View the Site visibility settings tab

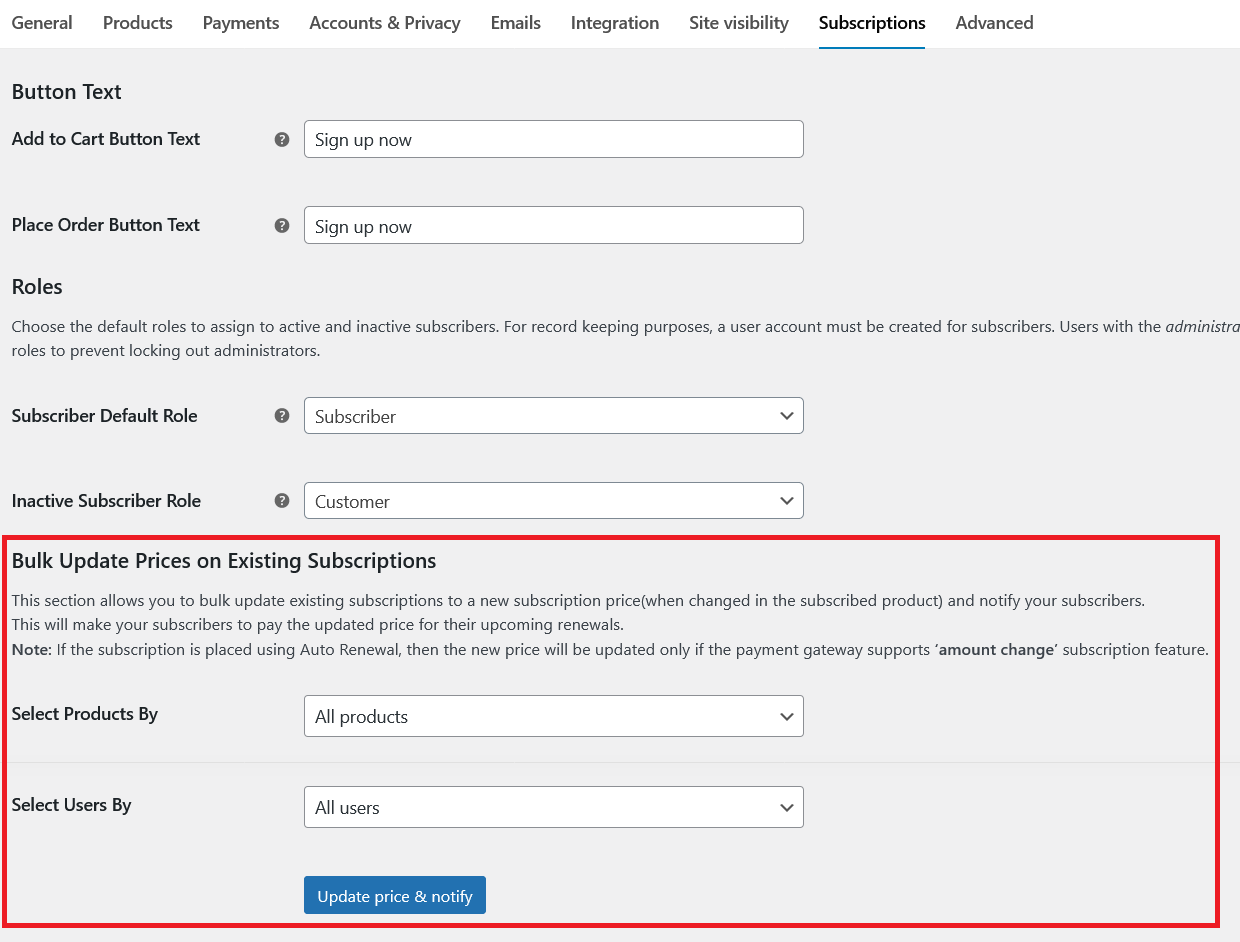738,22
